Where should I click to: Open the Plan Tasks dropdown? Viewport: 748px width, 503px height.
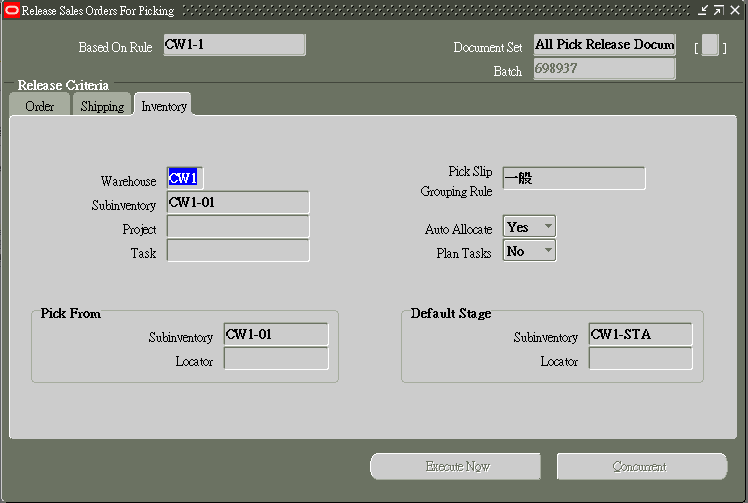(x=529, y=251)
